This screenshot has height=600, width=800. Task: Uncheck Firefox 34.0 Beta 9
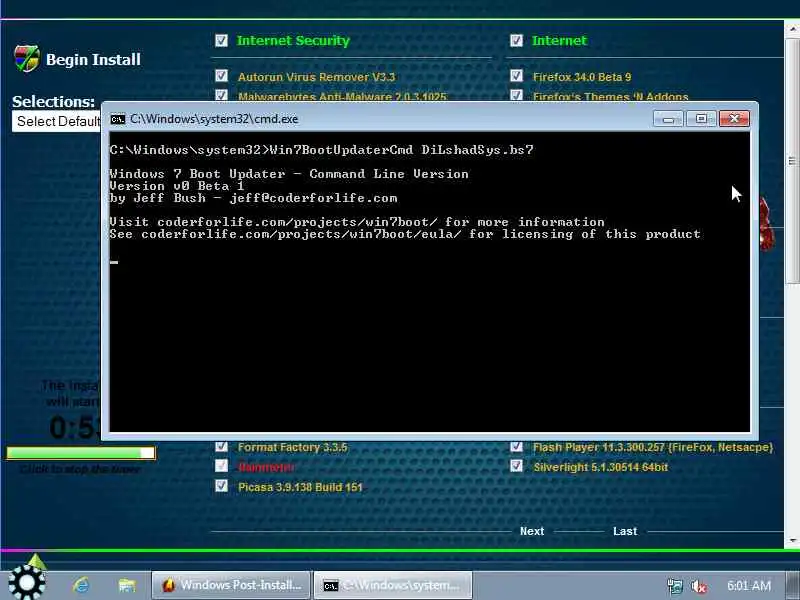pos(516,76)
